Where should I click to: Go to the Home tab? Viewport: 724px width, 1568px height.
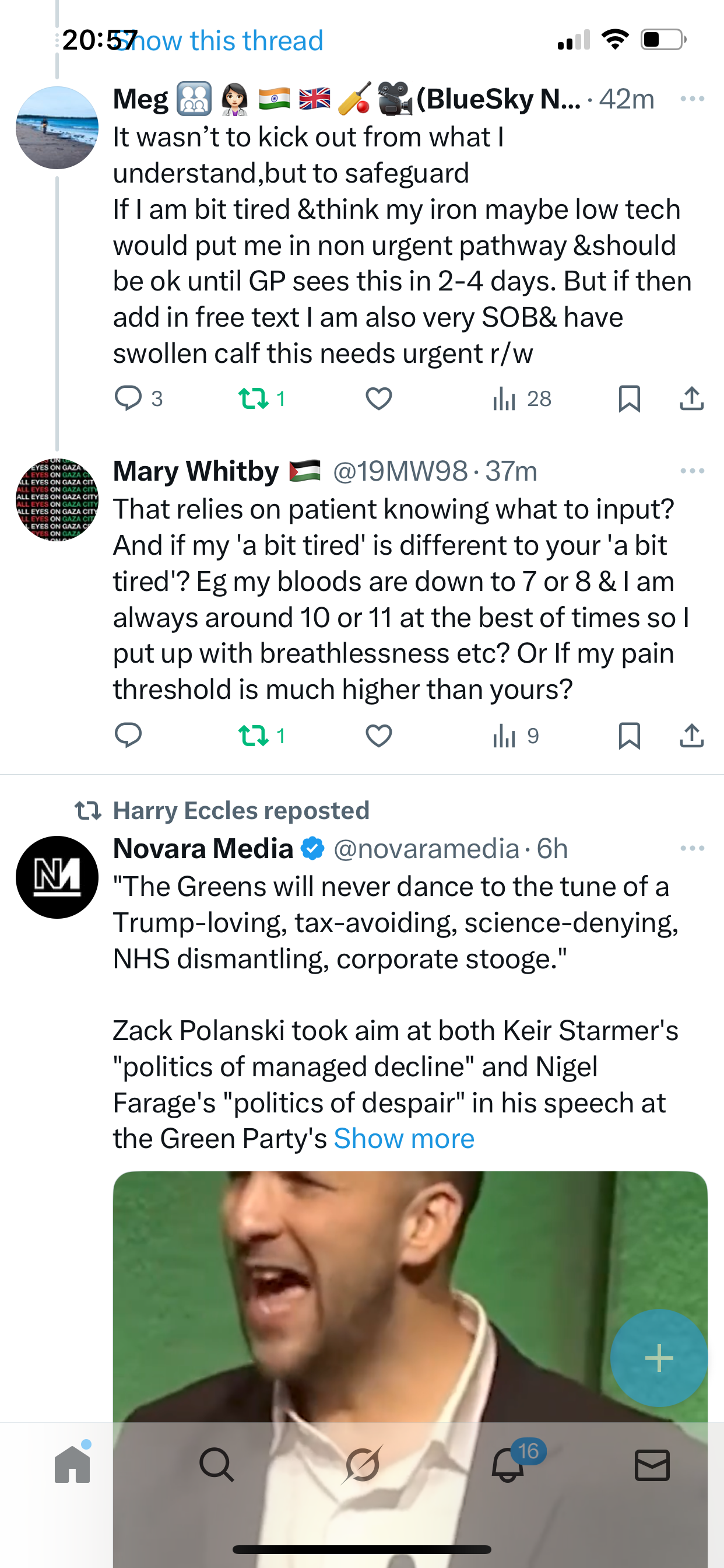72,1465
